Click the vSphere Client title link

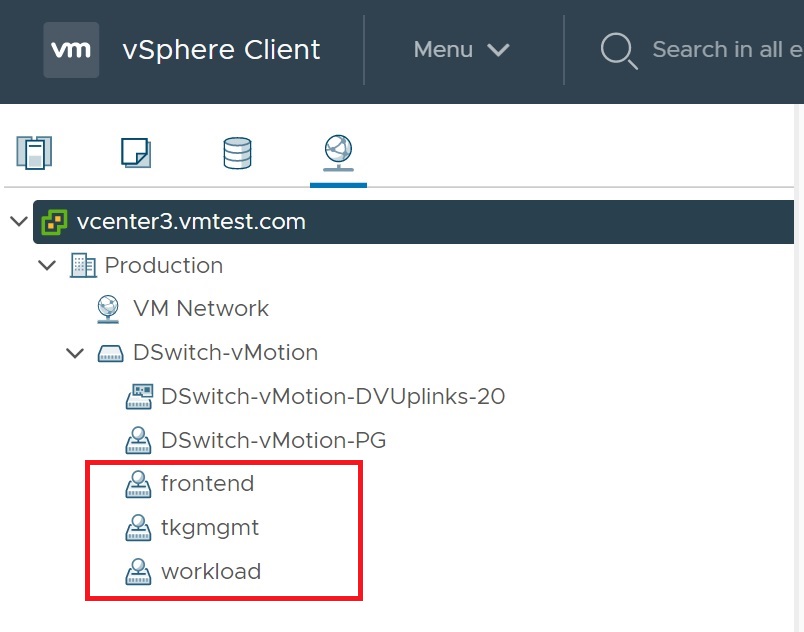221,50
